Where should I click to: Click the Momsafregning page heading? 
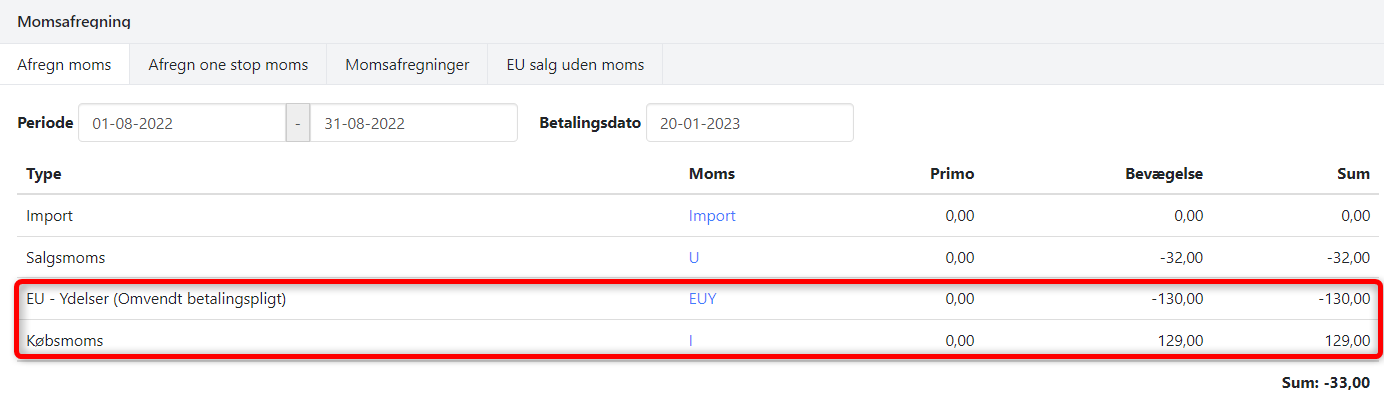tap(74, 21)
